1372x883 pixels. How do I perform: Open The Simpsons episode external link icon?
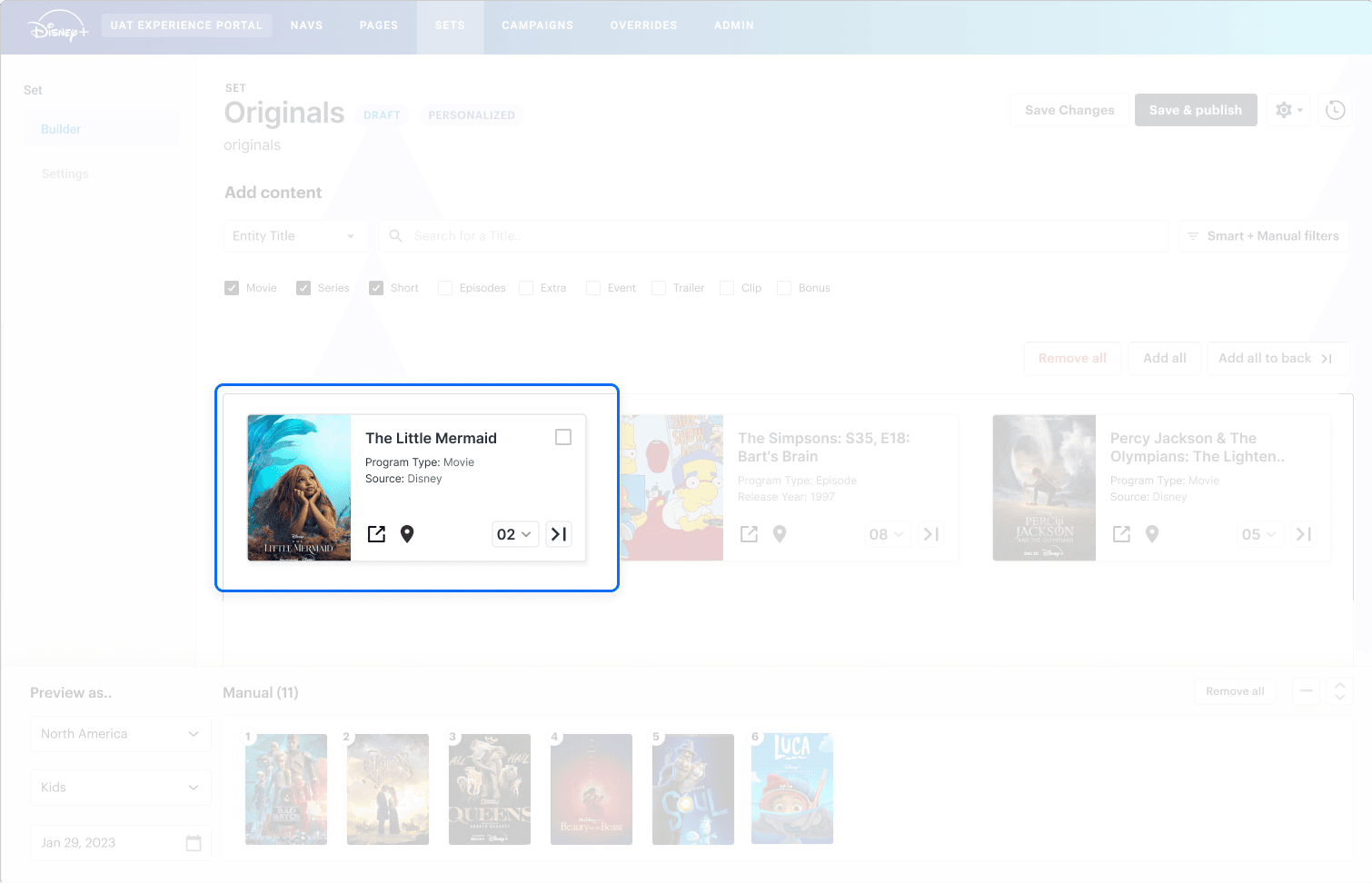749,534
